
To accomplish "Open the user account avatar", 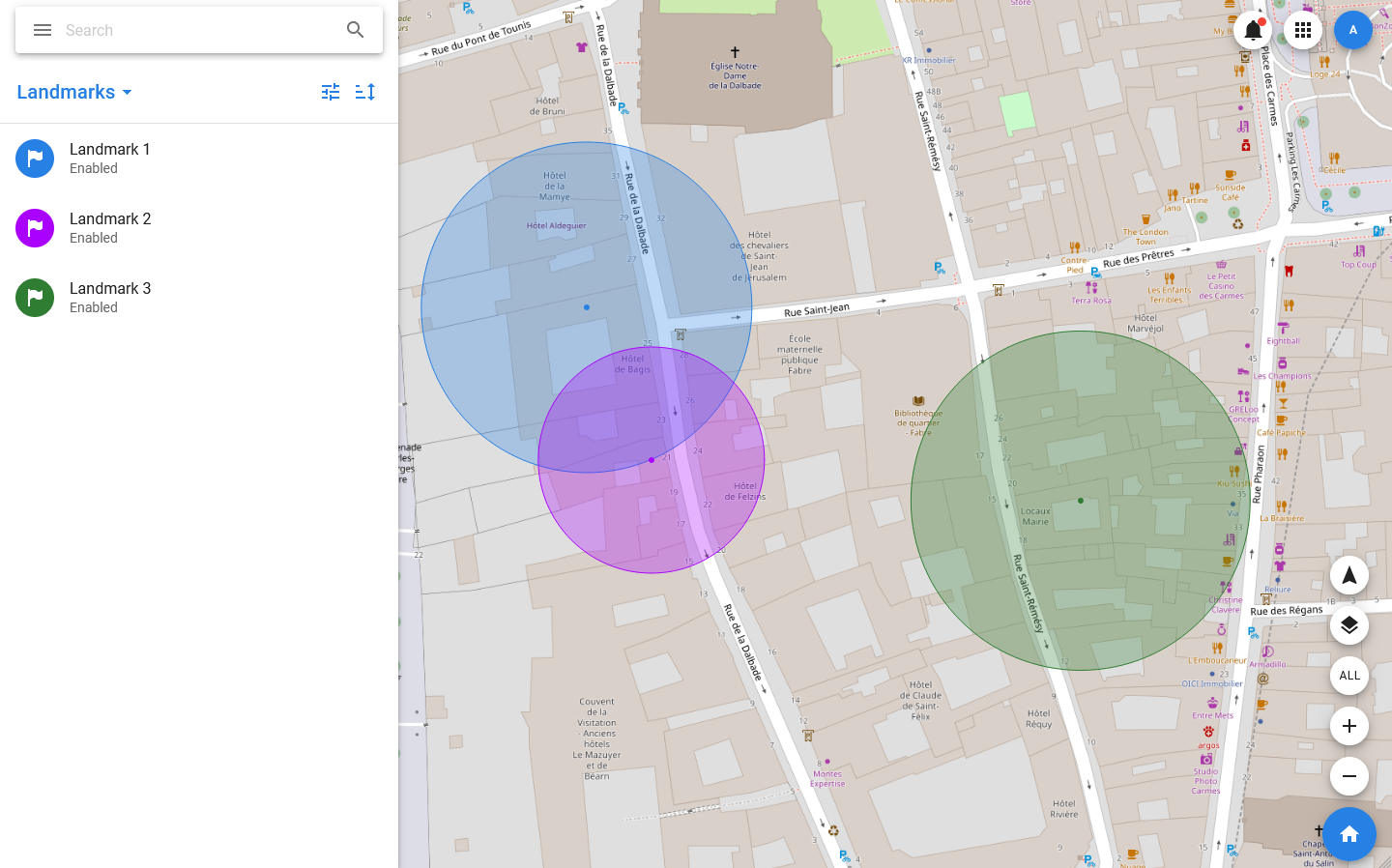I will (x=1352, y=30).
